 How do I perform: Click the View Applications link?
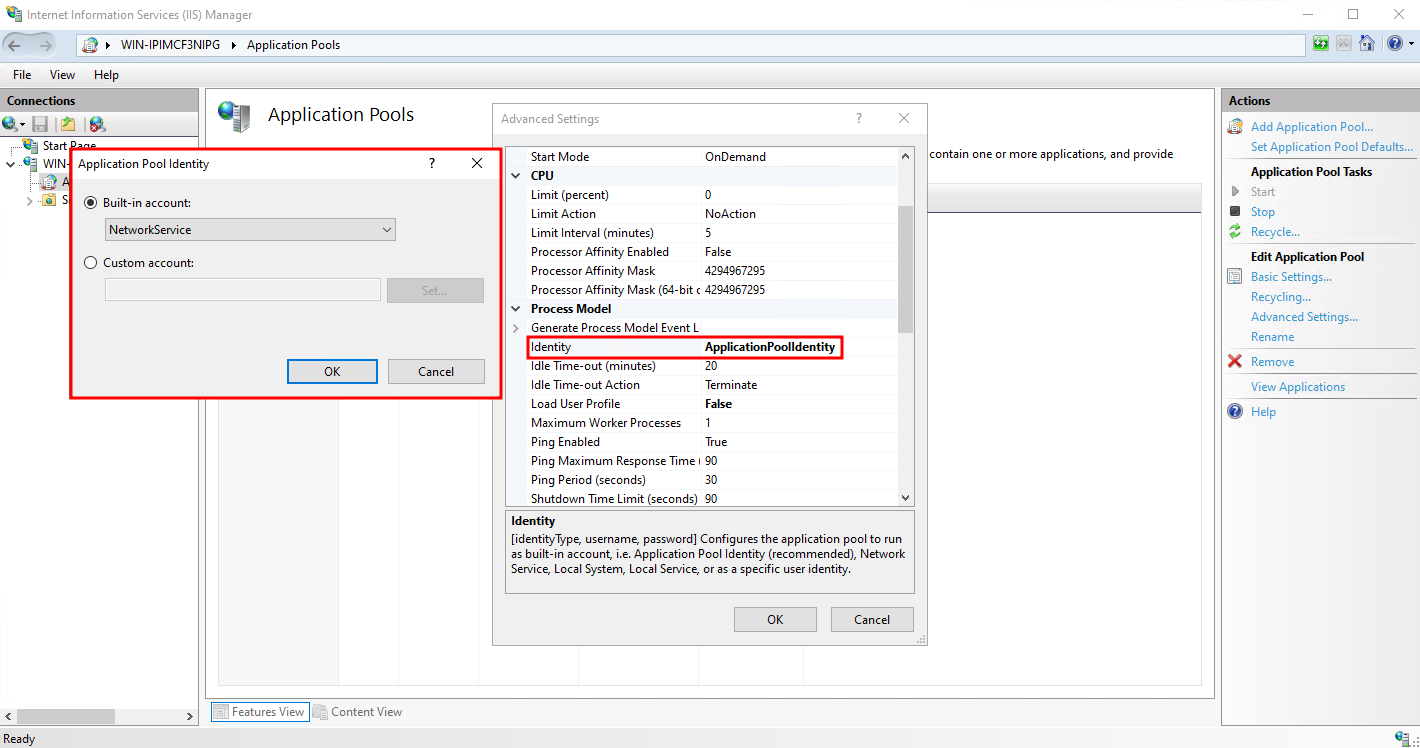click(1298, 387)
